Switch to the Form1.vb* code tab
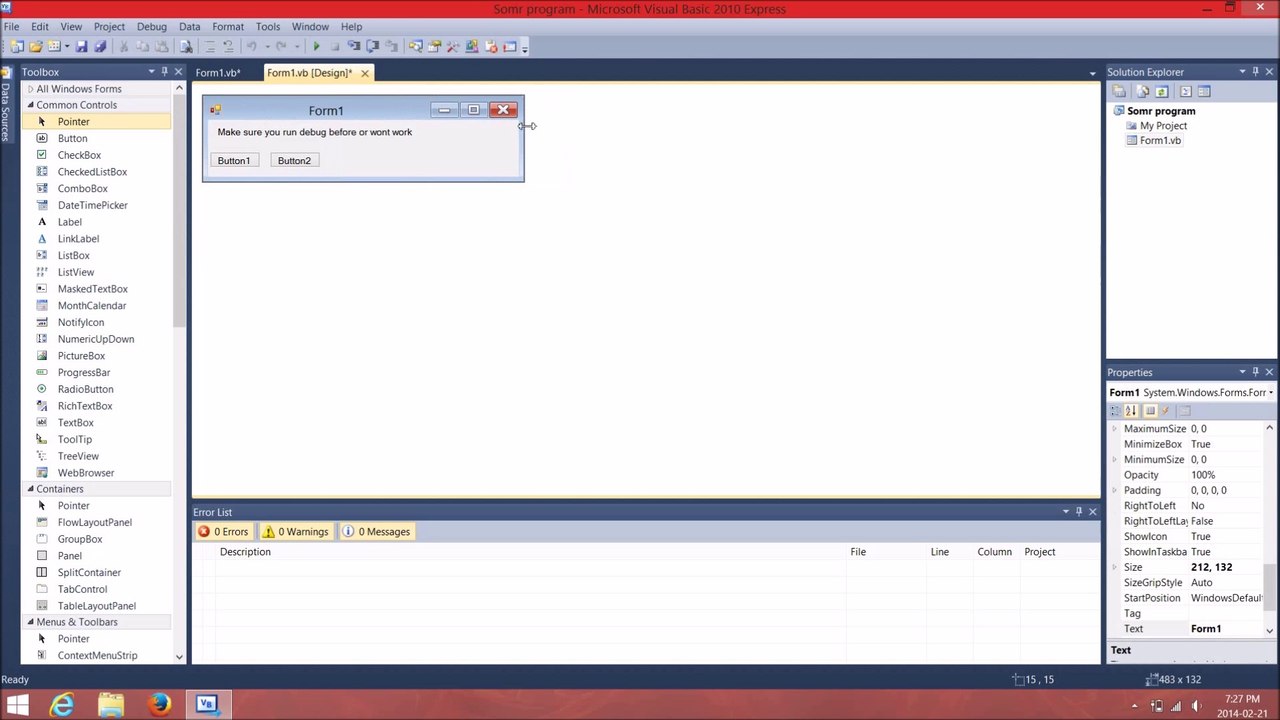This screenshot has width=1280, height=720. (218, 73)
